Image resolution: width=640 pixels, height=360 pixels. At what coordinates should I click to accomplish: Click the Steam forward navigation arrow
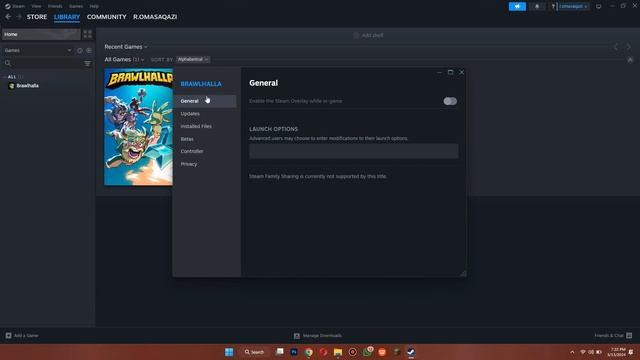[x=19, y=17]
